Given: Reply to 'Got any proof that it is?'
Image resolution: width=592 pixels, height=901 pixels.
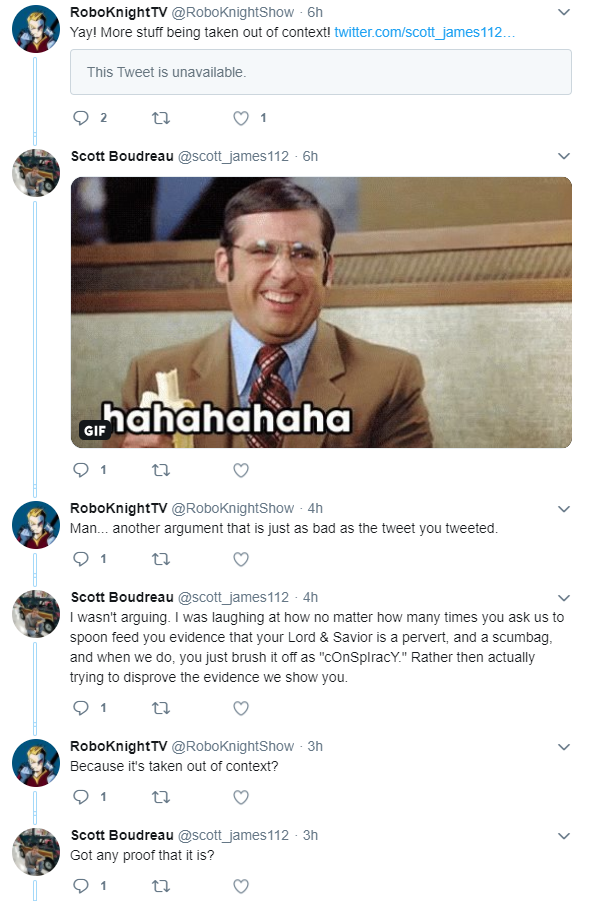Looking at the screenshot, I should [x=81, y=885].
